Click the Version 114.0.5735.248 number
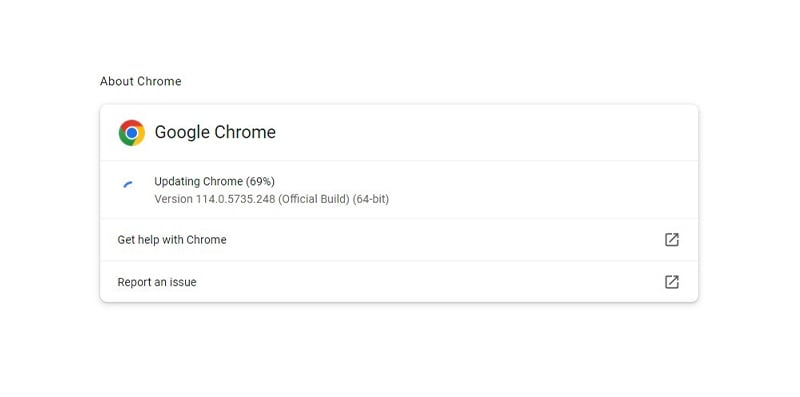Screen dimensions: 800x397 [235, 199]
